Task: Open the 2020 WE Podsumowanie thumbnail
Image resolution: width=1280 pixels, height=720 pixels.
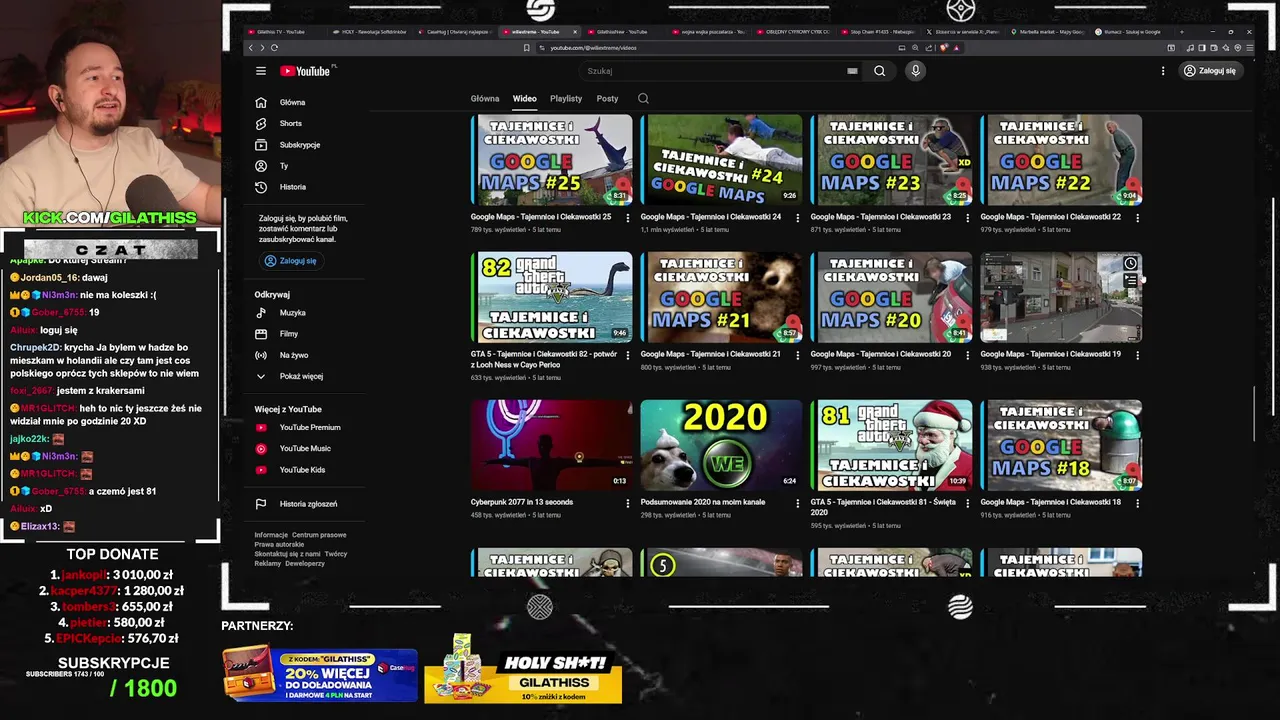Action: (721, 445)
